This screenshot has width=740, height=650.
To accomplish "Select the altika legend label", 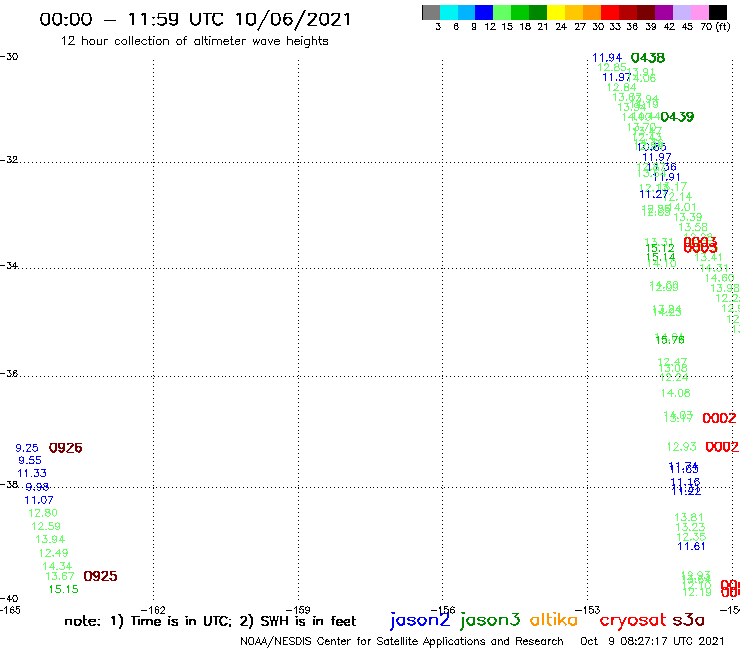I will (554, 619).
